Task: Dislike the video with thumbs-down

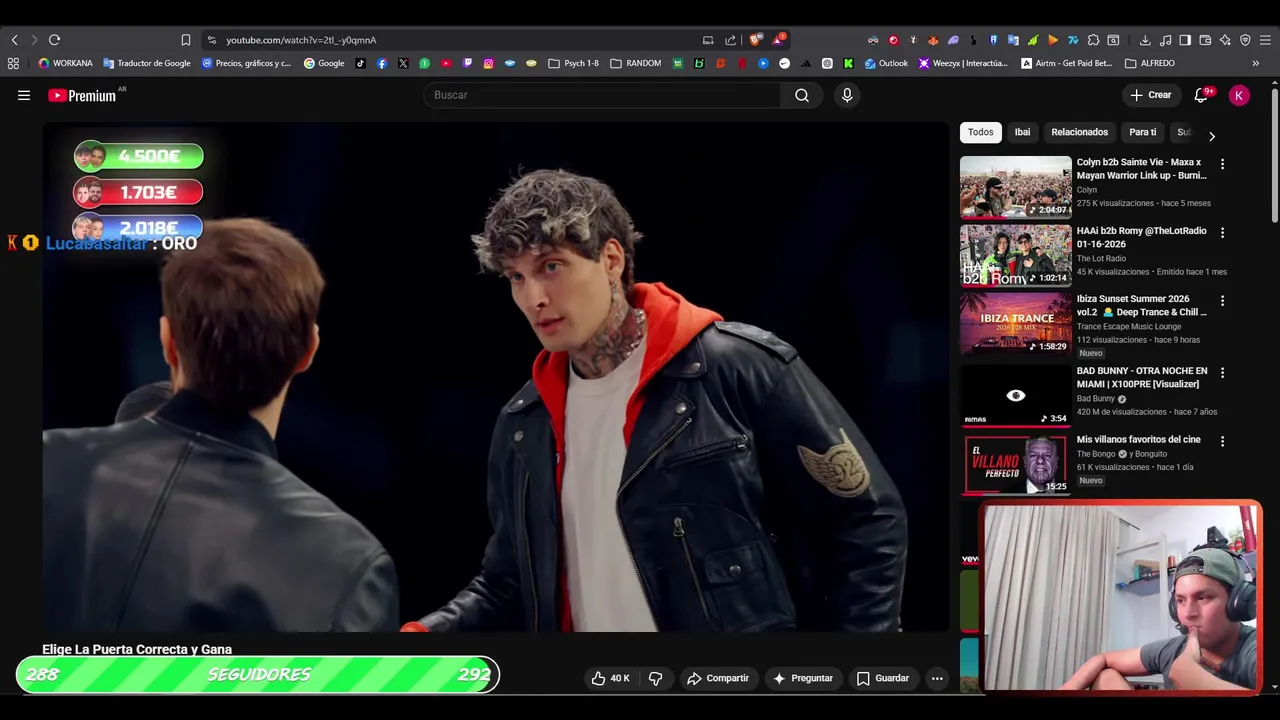Action: 656,678
